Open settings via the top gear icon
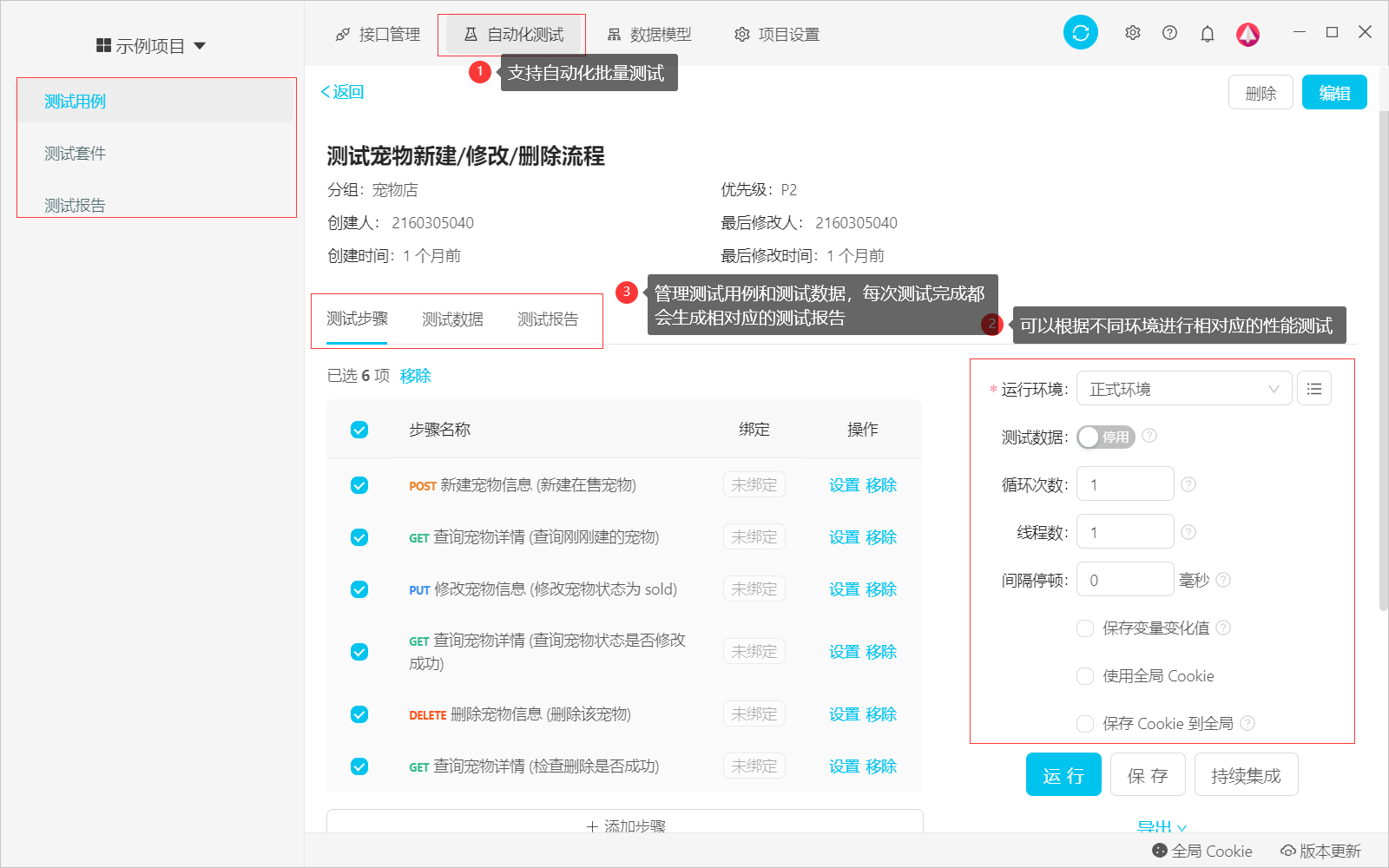The height and width of the screenshot is (868, 1389). click(x=1133, y=33)
